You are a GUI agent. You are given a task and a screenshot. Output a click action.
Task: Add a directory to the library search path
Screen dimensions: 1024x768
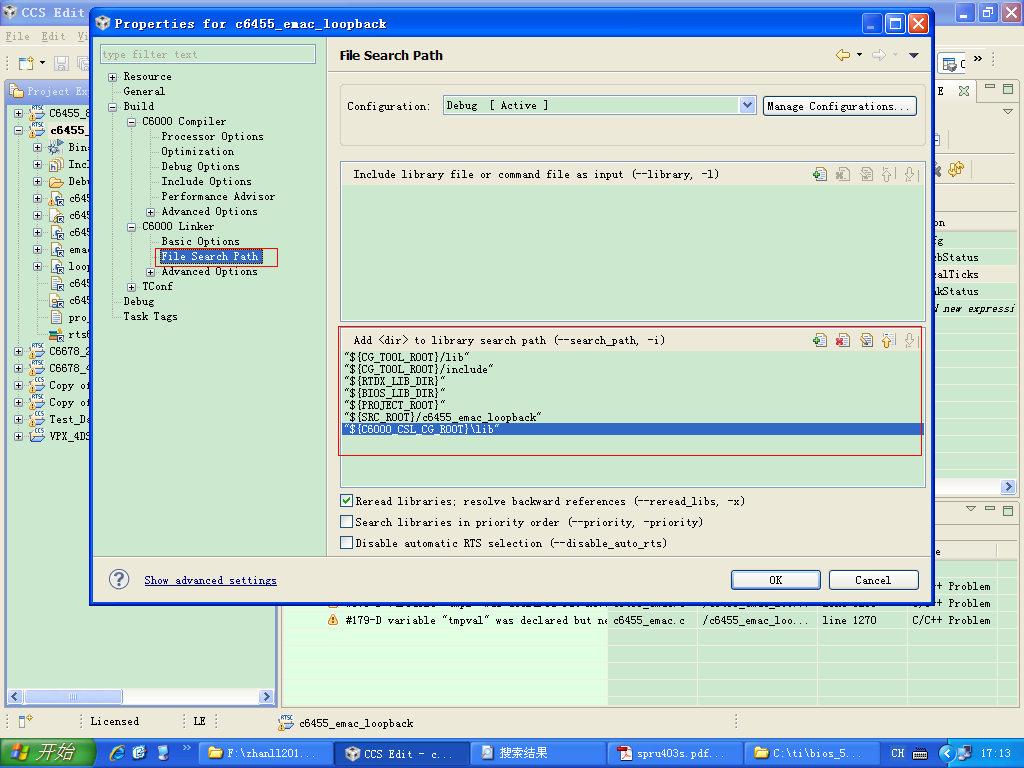click(820, 340)
